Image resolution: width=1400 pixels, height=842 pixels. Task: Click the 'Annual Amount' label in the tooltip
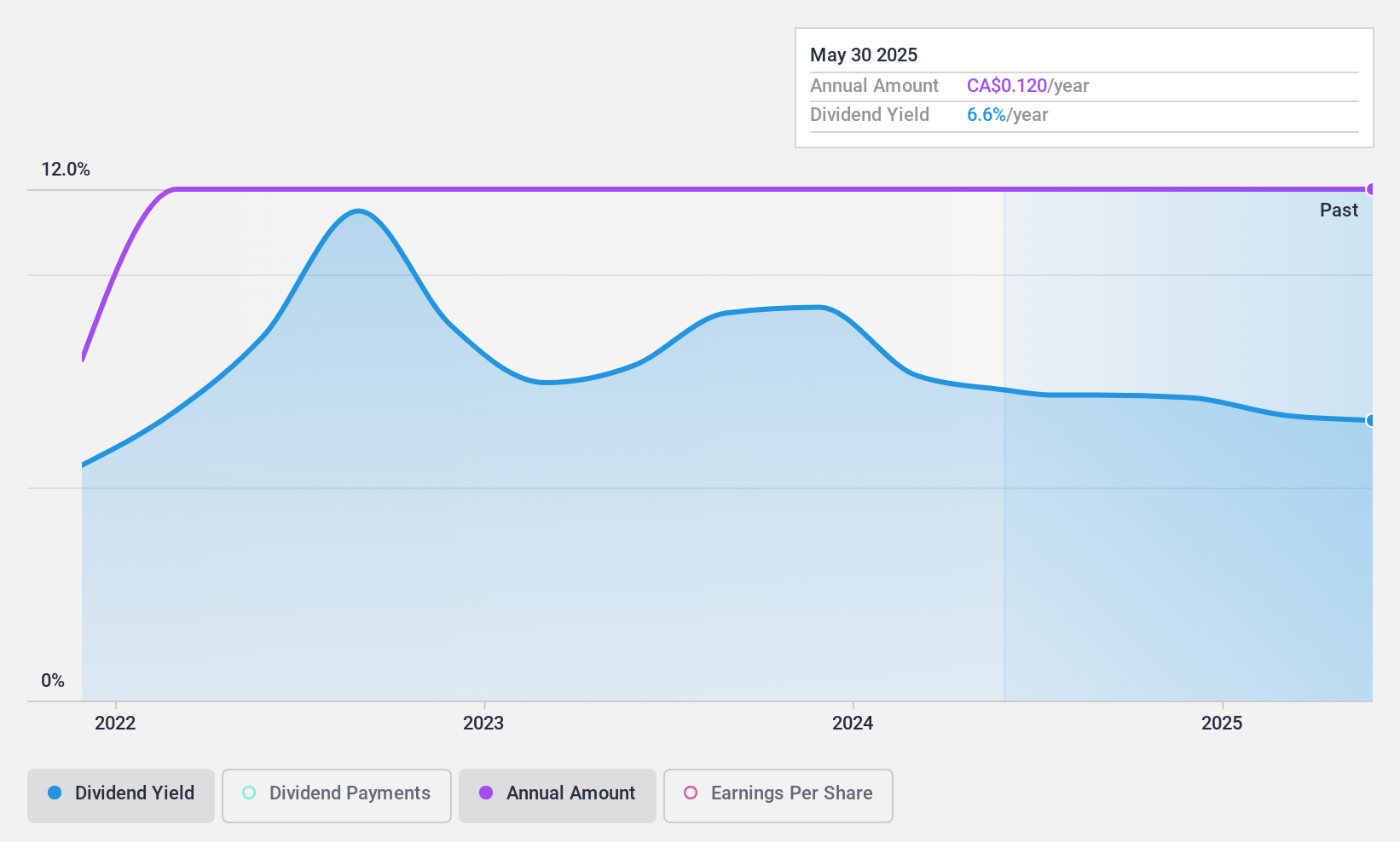(874, 86)
